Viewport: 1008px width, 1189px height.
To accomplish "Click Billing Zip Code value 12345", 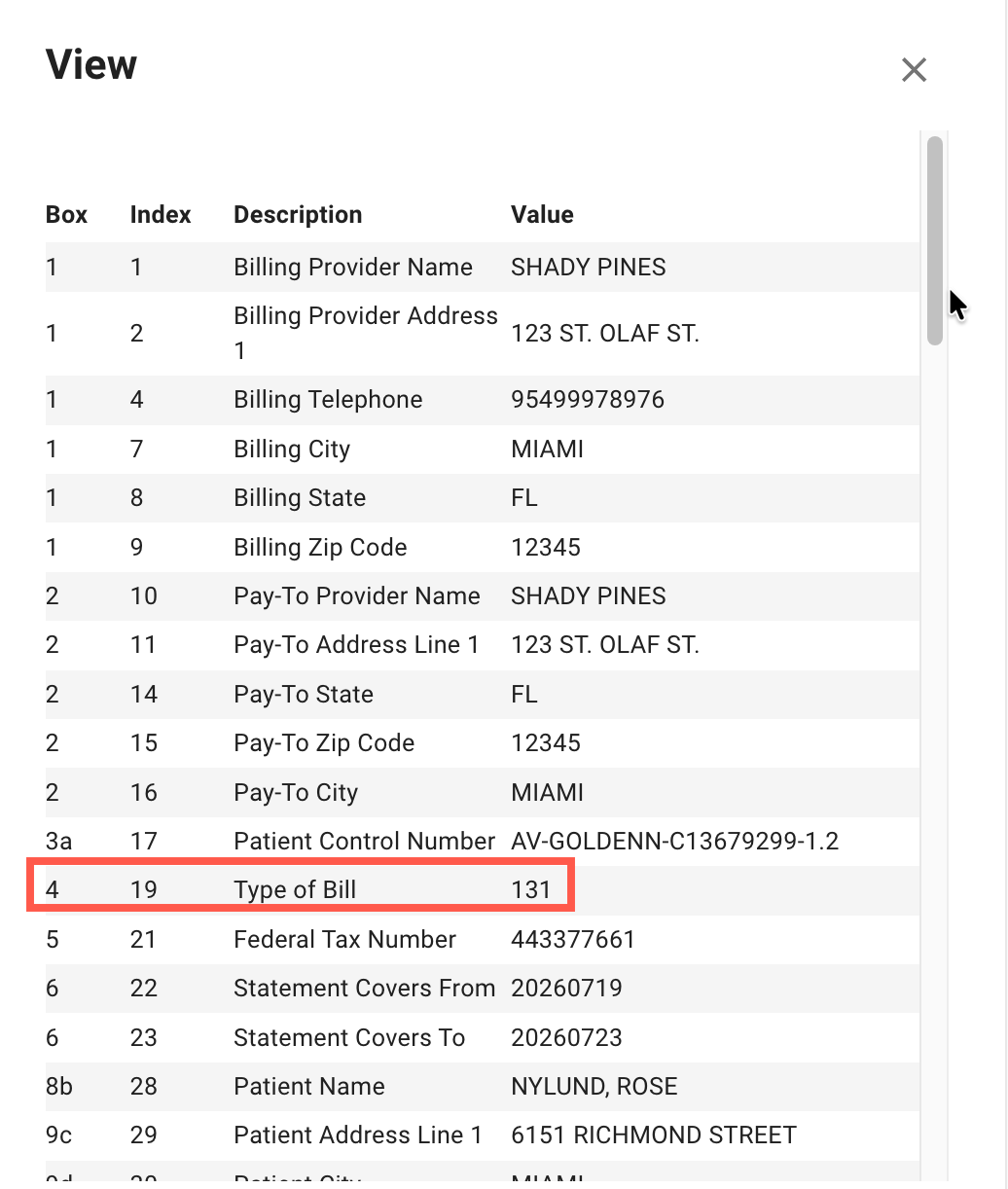I will click(546, 548).
